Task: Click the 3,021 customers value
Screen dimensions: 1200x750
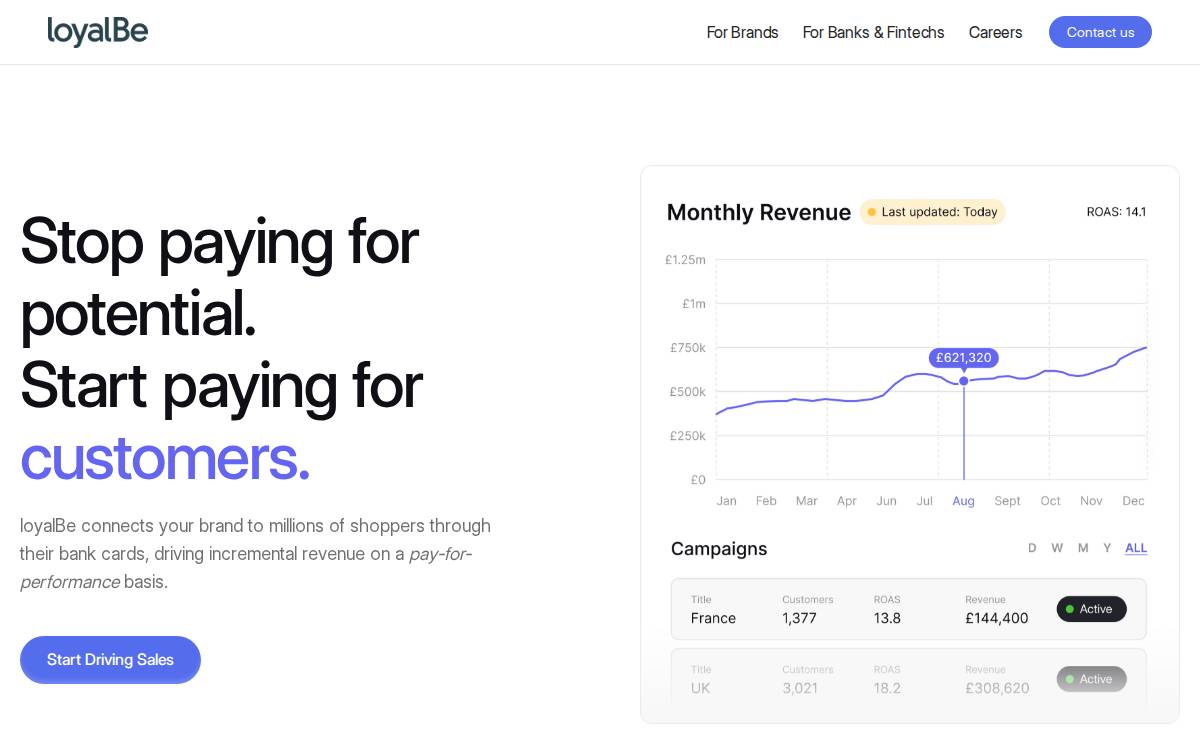Action: click(x=800, y=688)
